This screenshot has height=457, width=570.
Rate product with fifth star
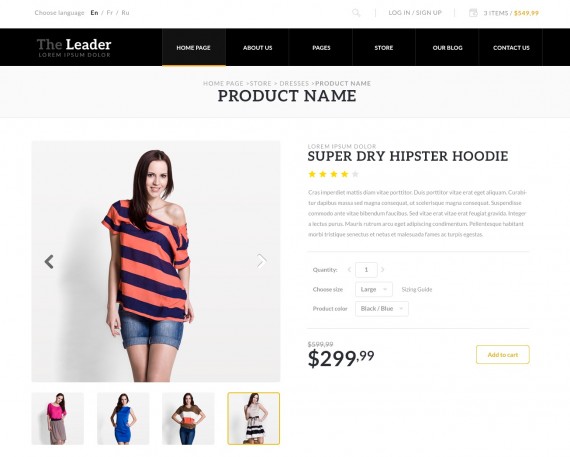pyautogui.click(x=355, y=174)
